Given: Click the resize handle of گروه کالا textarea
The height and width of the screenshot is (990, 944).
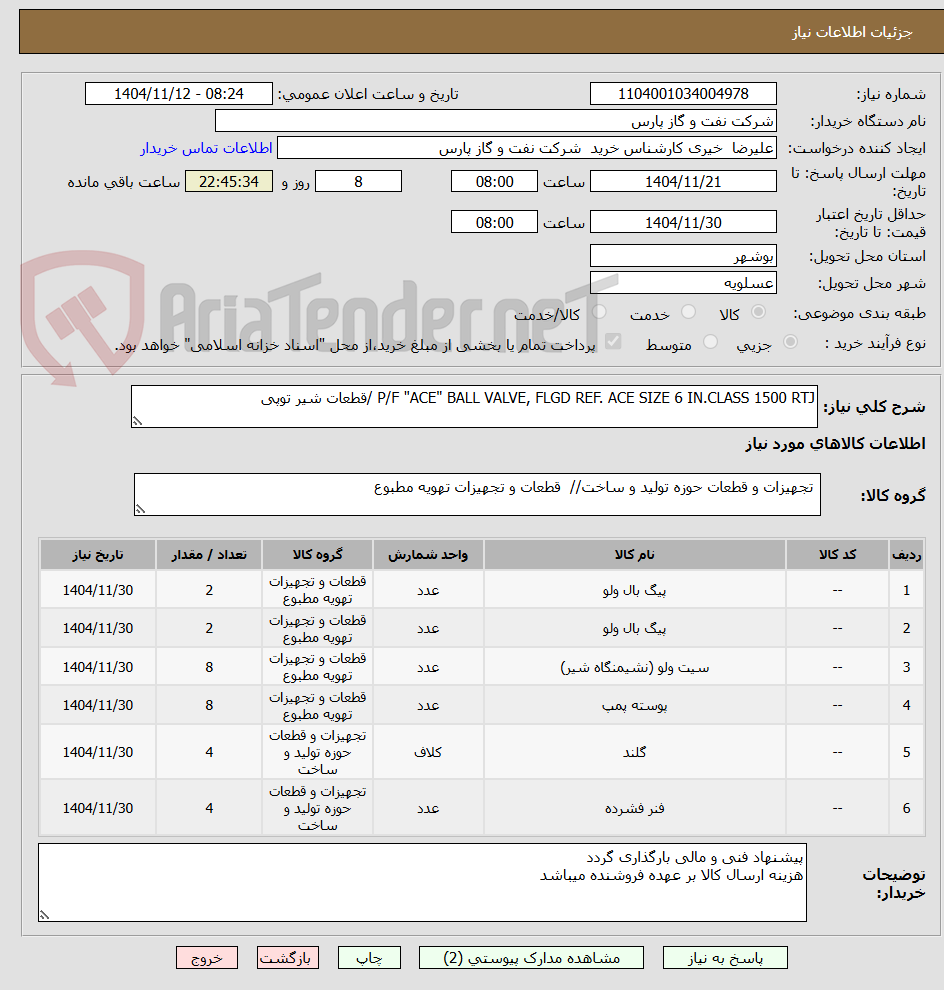Looking at the screenshot, I should (140, 510).
